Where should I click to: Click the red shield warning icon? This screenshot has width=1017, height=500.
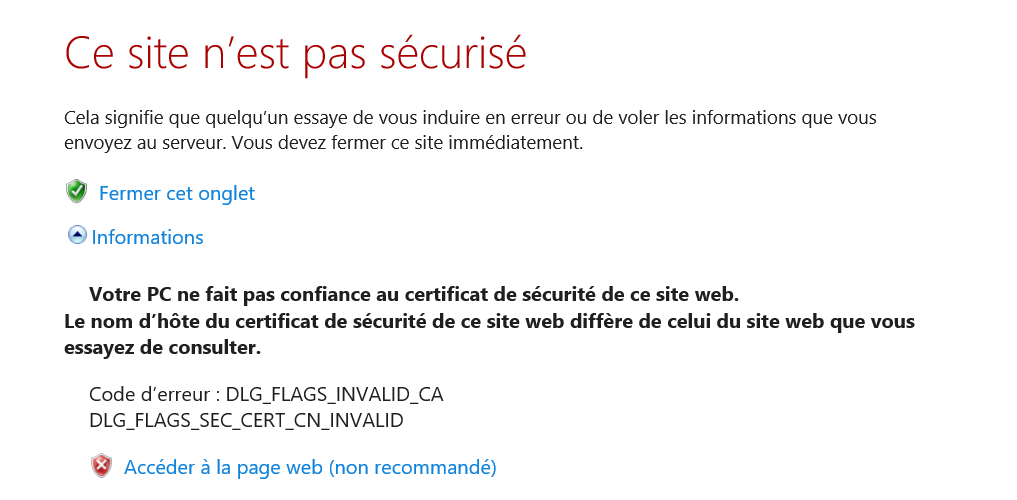tap(101, 466)
